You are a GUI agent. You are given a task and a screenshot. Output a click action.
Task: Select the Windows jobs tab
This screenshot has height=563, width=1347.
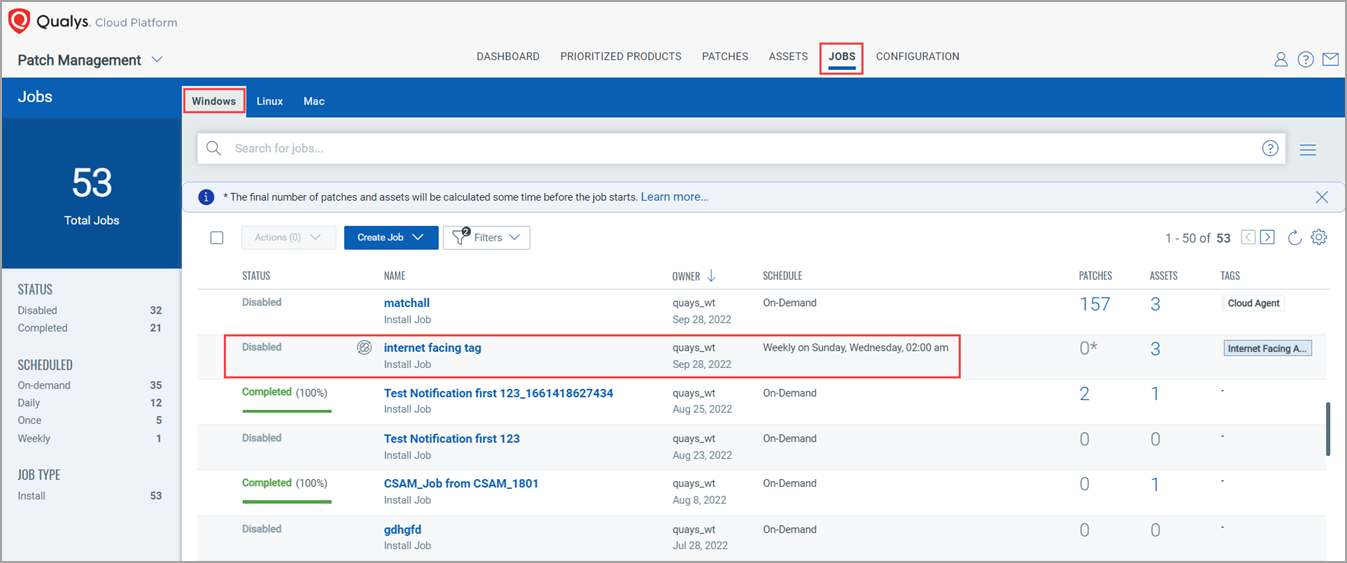click(214, 101)
